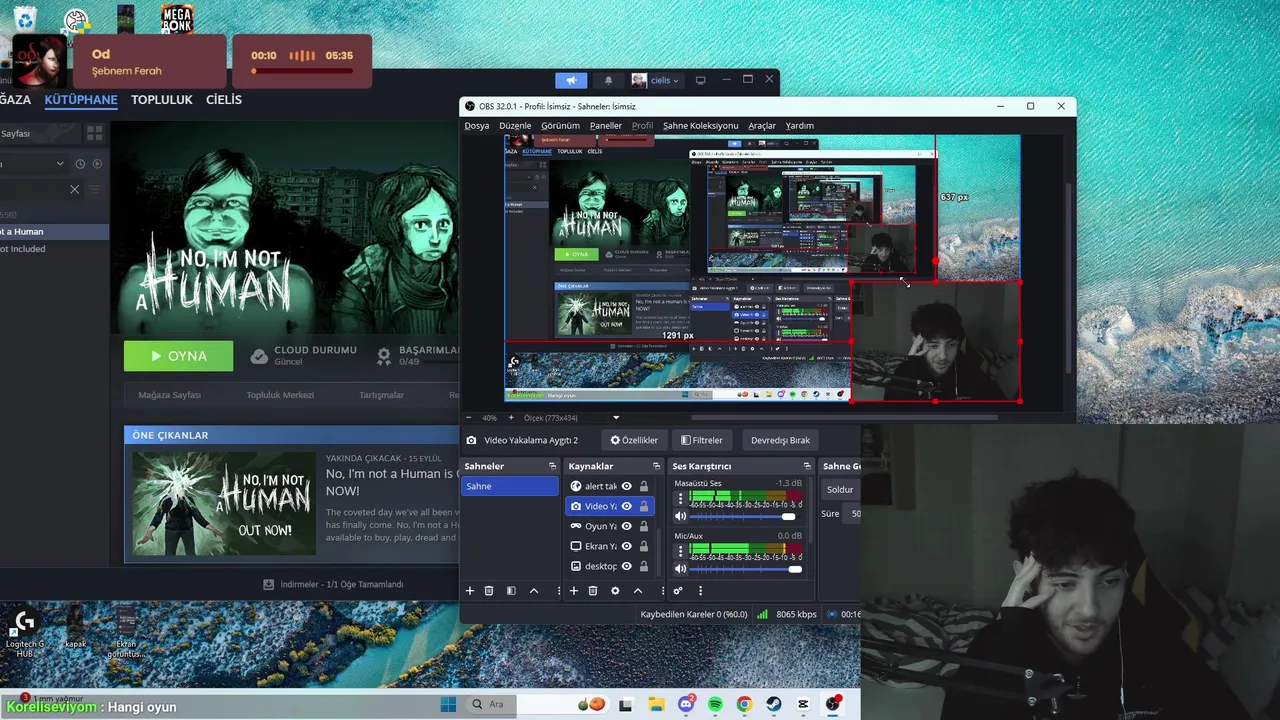Open scene filters icon in Sahneler toolbar
Screen dimensions: 1280x720
pos(511,591)
